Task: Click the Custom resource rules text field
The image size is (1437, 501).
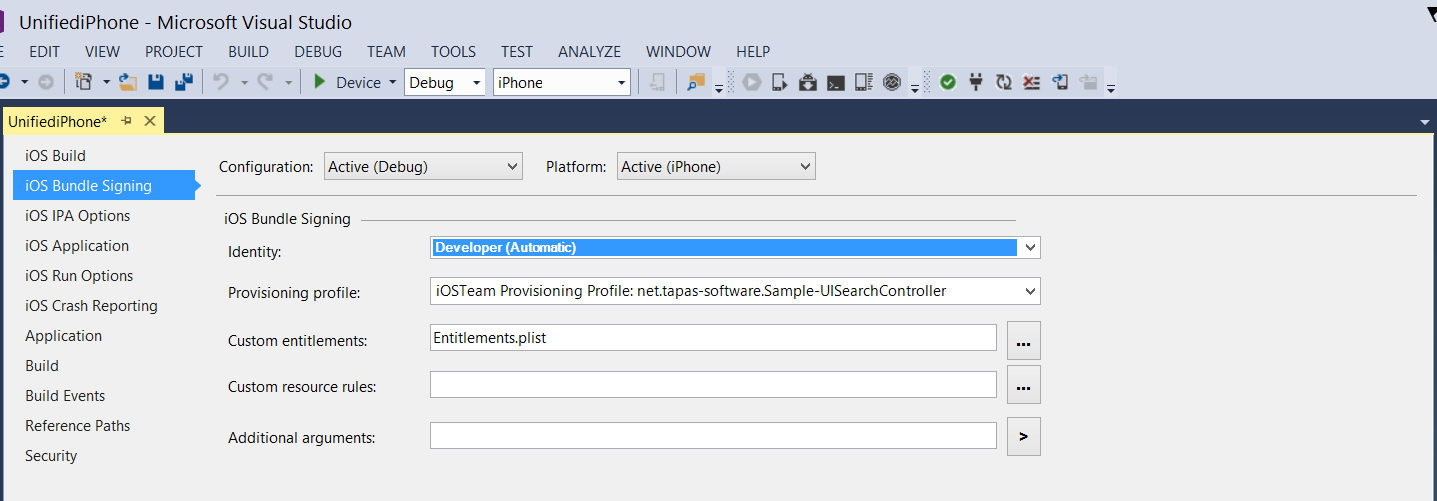Action: click(713, 385)
